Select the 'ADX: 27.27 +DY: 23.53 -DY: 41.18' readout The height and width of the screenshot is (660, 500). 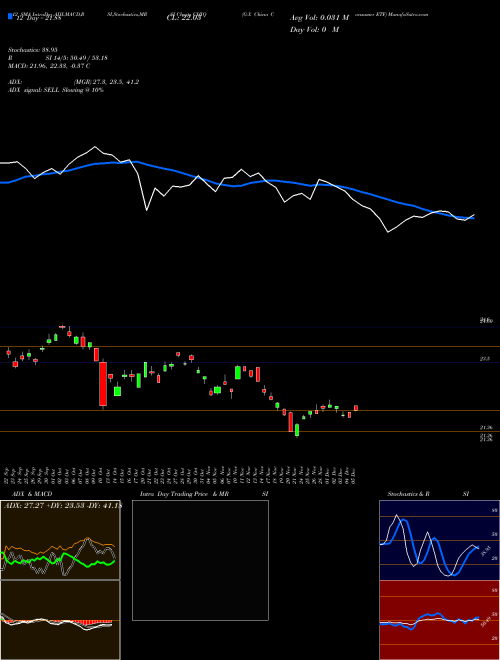(62, 506)
